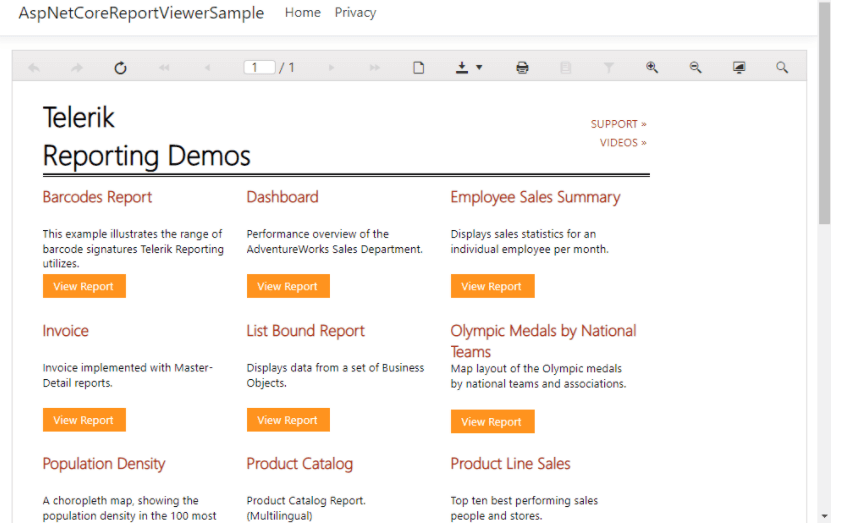848x526 pixels.
Task: Click the navigate back arrow icon
Action: coord(34,68)
